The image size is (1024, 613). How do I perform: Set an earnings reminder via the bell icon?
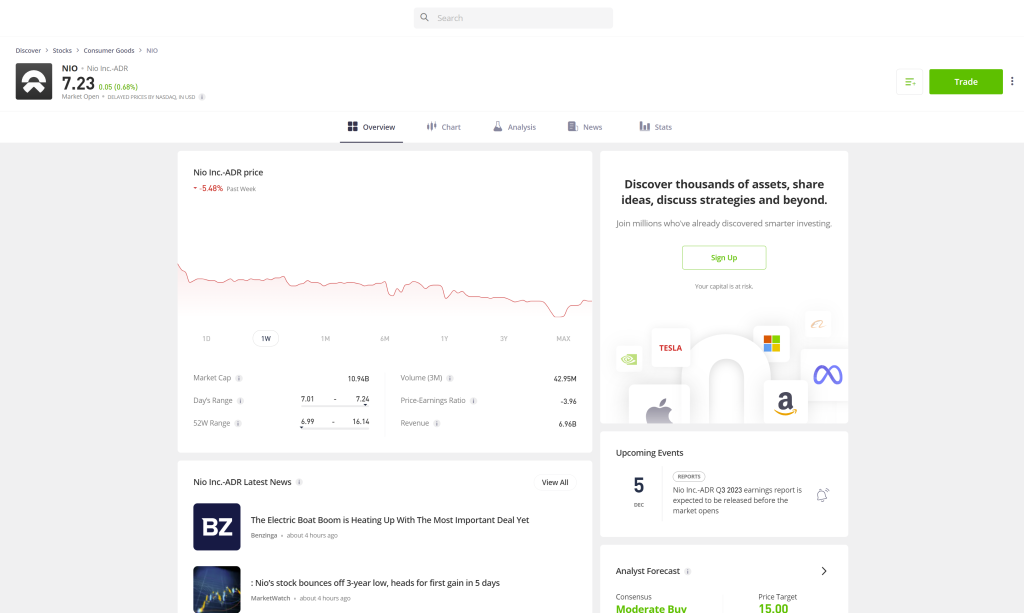coord(822,494)
